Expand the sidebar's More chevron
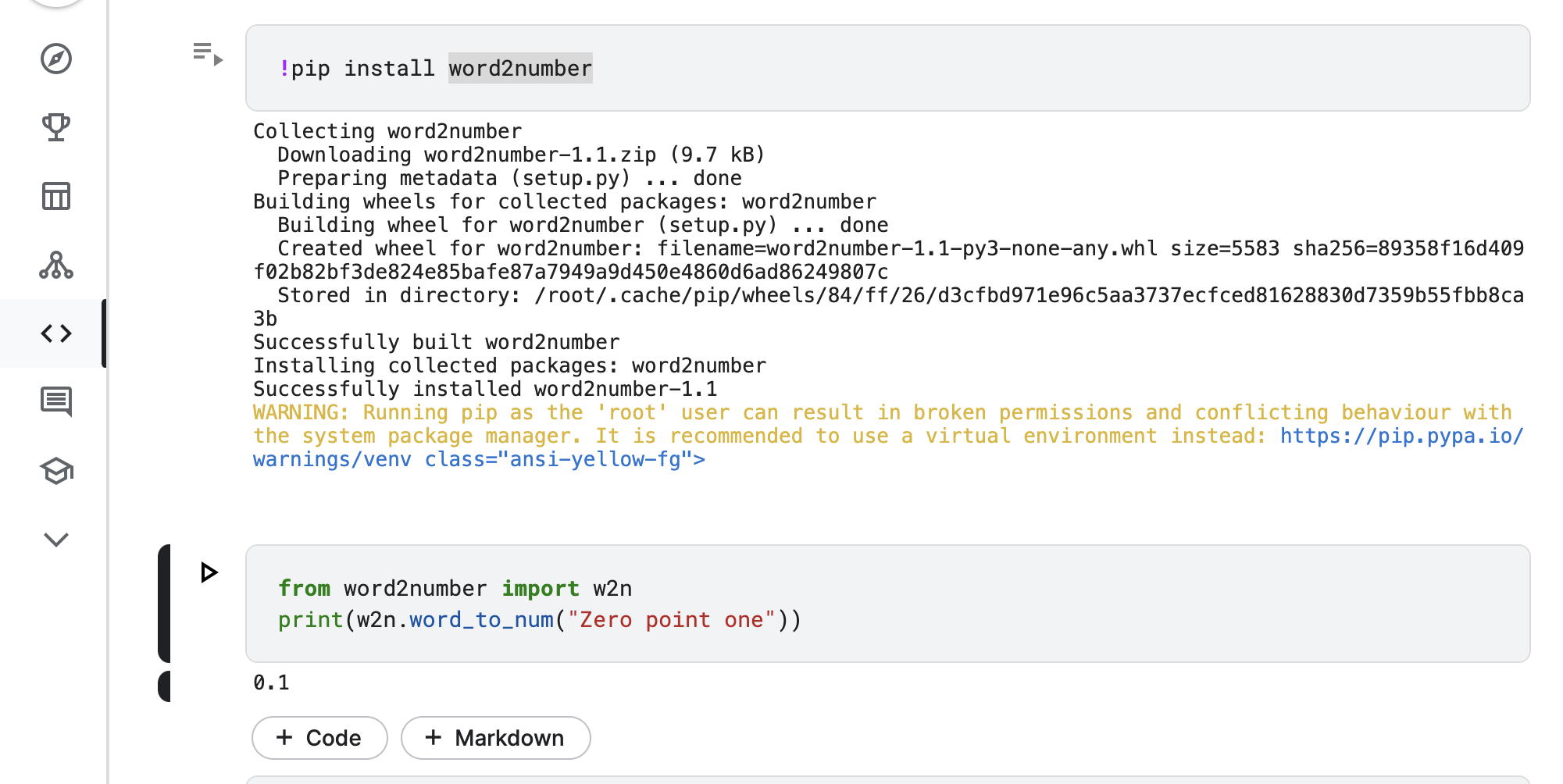Screen dimensions: 1563x784 click(56, 540)
